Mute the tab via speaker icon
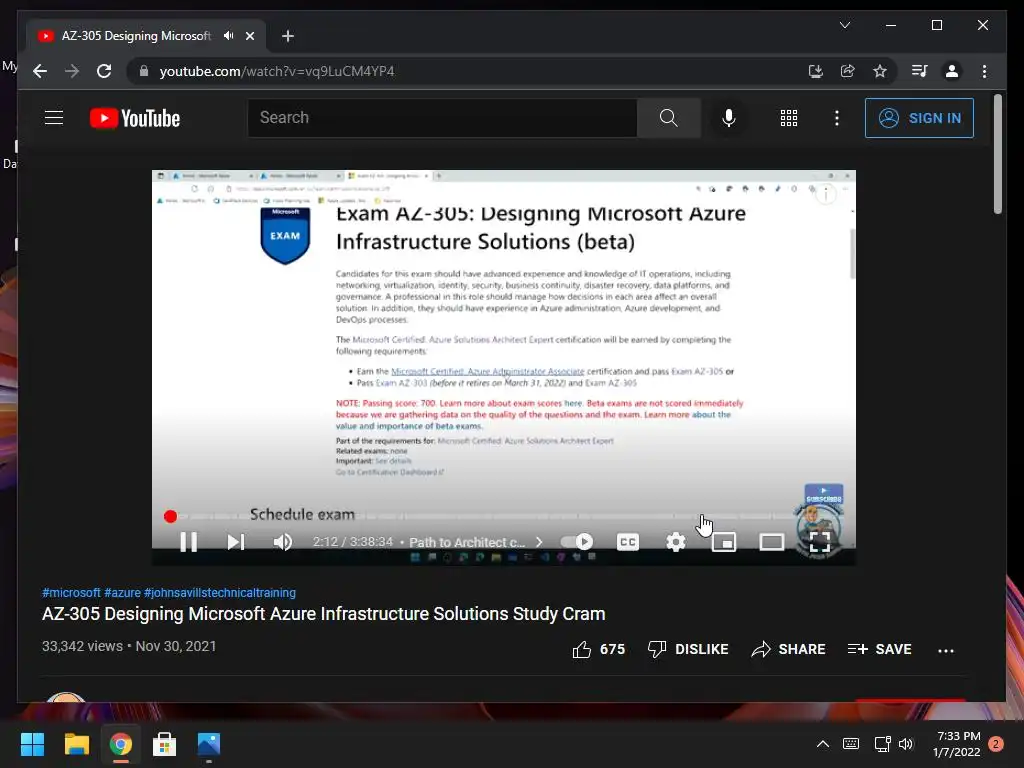Viewport: 1024px width, 768px height. click(228, 36)
